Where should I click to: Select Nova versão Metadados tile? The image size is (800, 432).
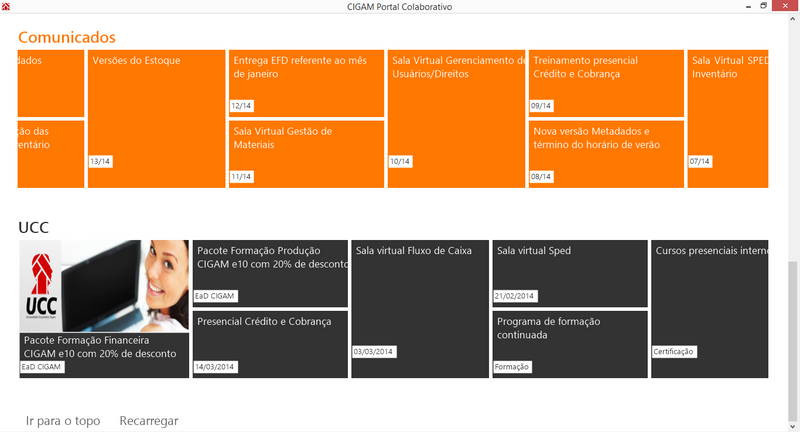pos(606,153)
